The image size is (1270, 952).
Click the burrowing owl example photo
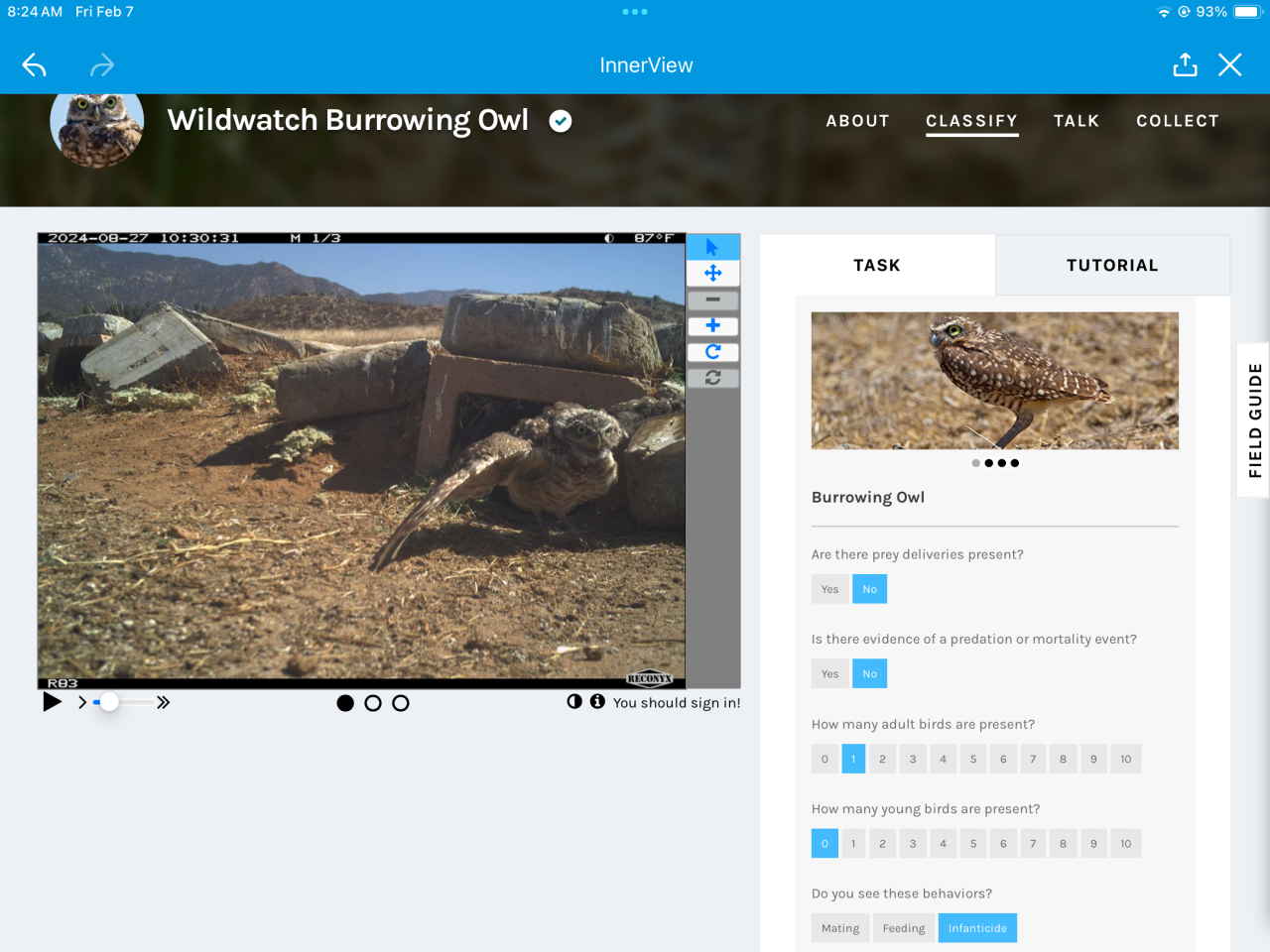click(x=995, y=381)
